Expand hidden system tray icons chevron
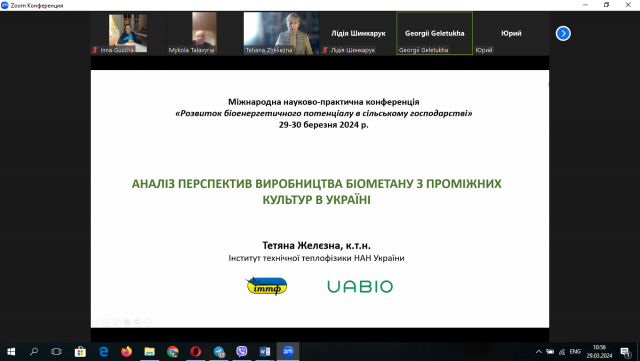Screen dimensions: 640x361 [x=538, y=352]
